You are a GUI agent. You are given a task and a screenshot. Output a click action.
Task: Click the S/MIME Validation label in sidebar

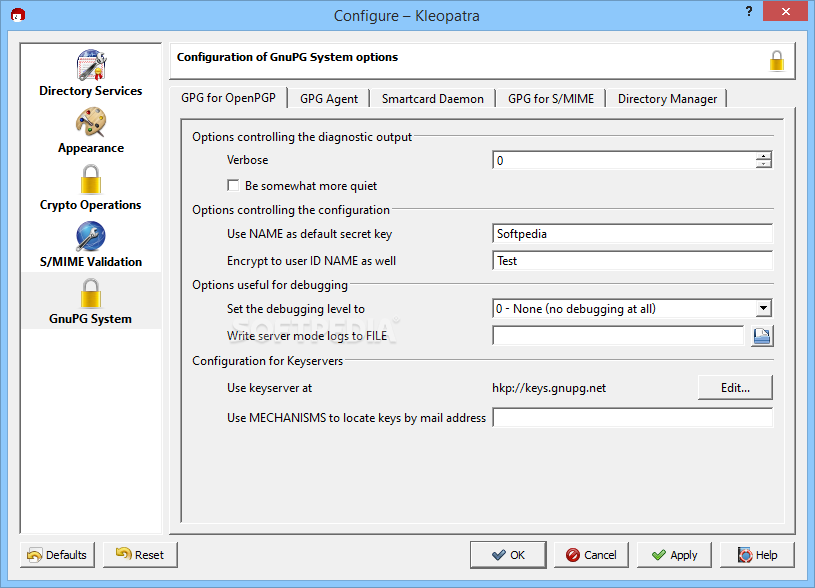(91, 262)
